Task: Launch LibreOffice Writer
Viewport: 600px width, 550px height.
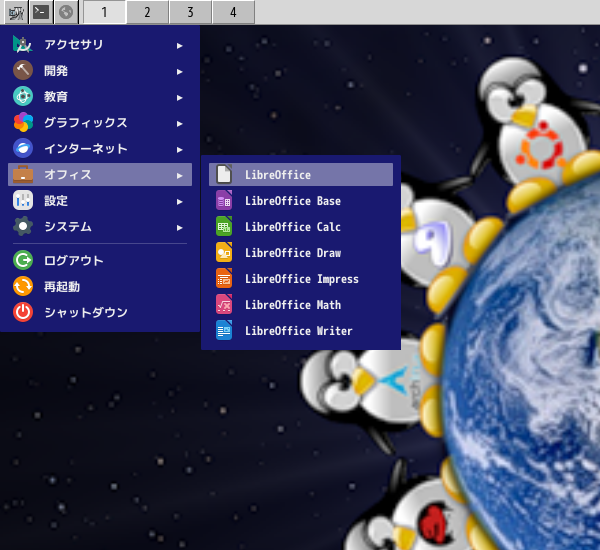Action: [301, 331]
